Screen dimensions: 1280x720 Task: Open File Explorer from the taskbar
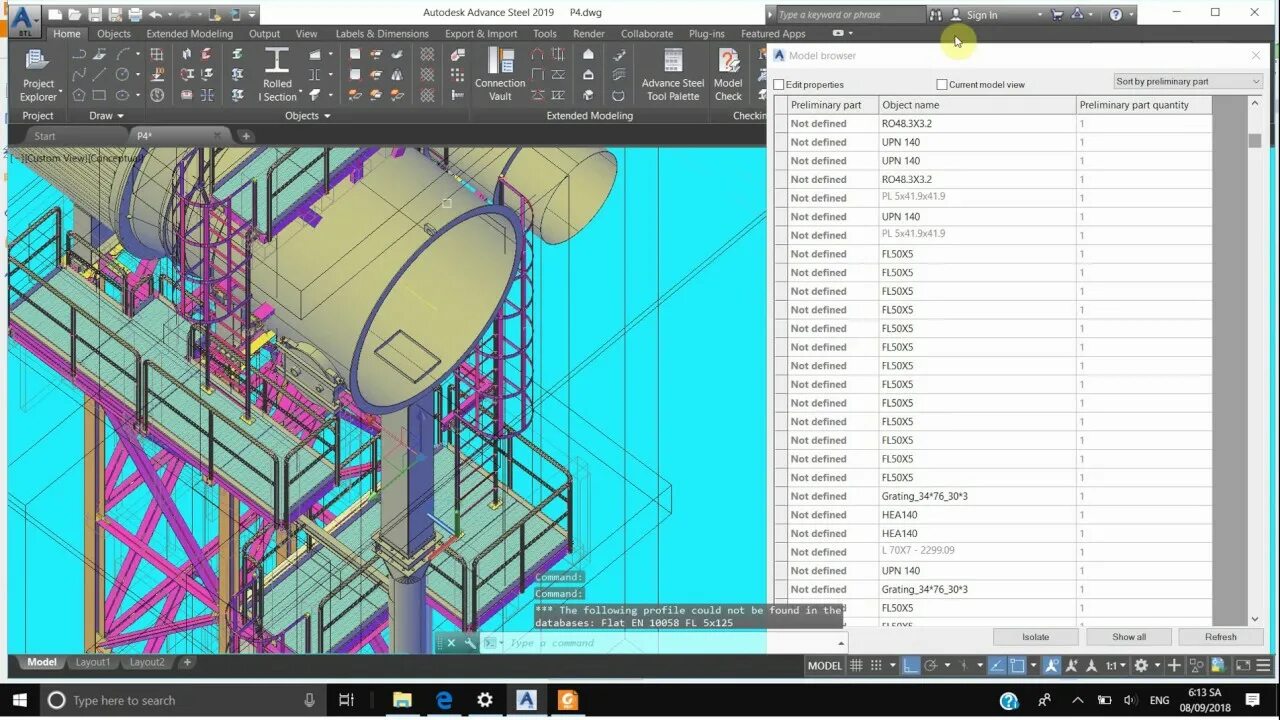[x=402, y=700]
